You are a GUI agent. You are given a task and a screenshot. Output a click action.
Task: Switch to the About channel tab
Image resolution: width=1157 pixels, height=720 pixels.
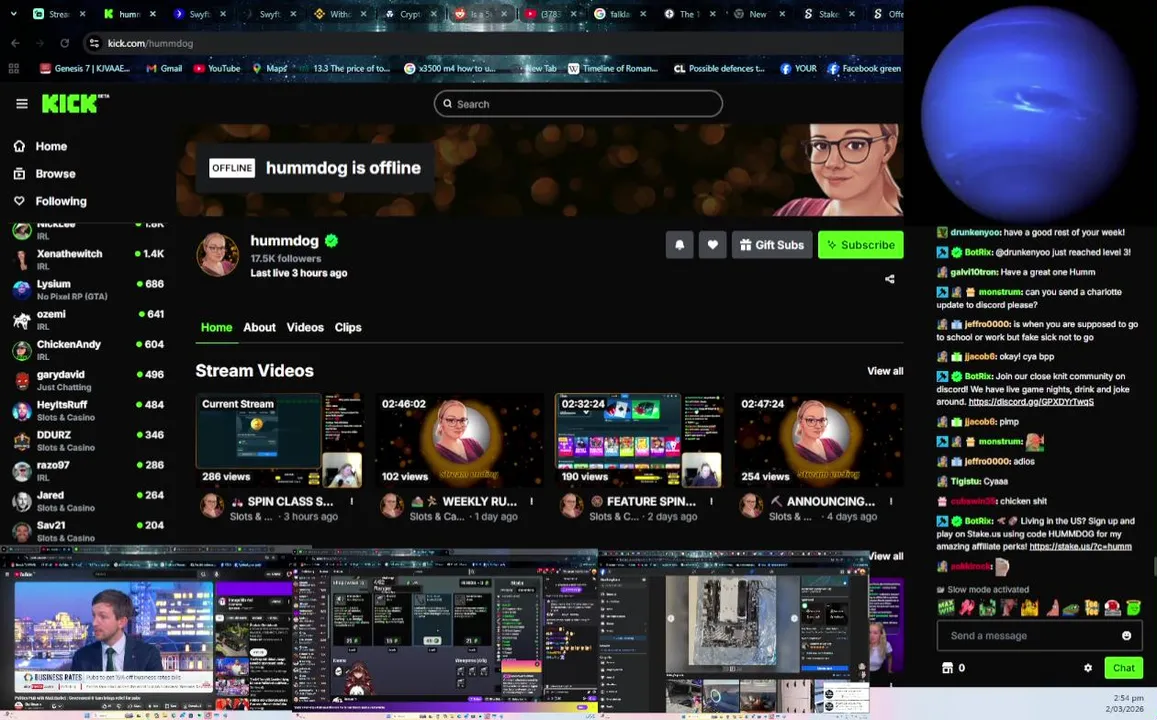(260, 328)
